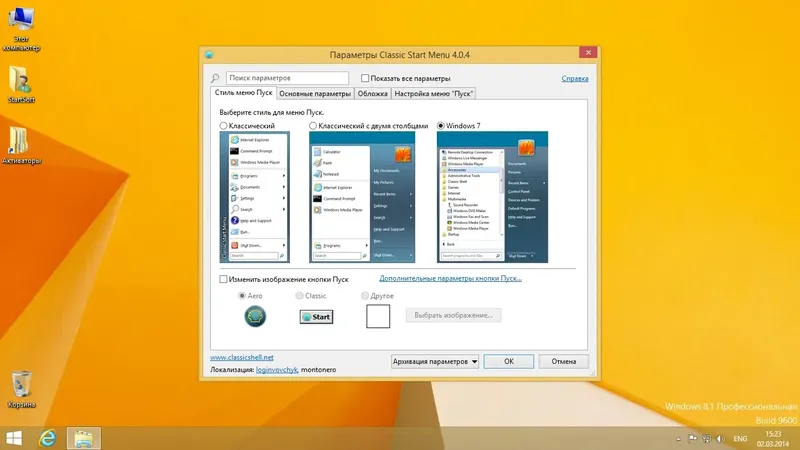
Task: Click the Classic Start button image
Action: 316,317
